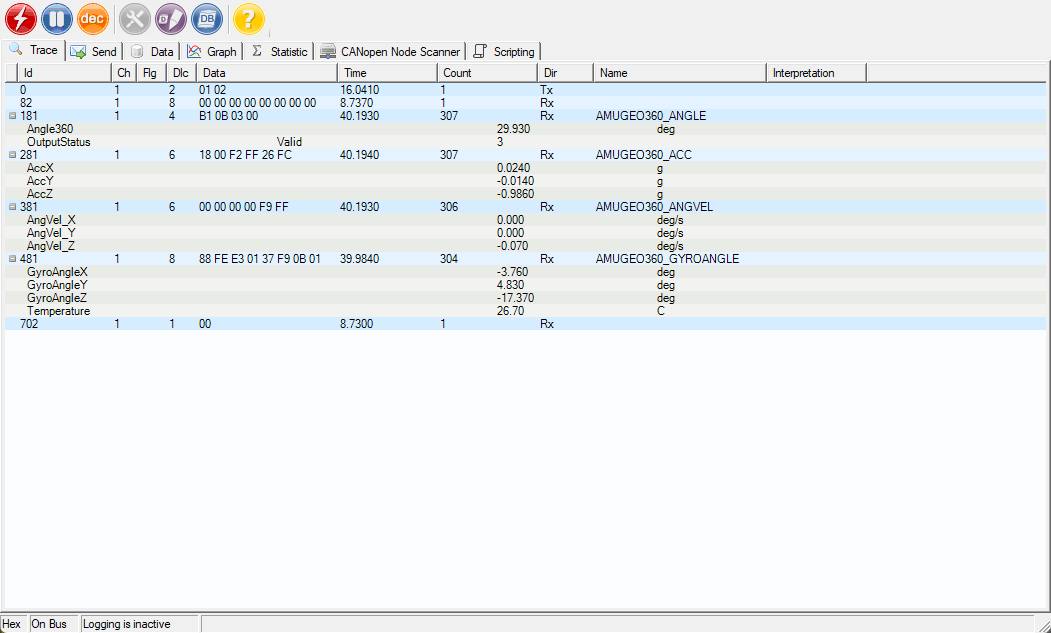Image resolution: width=1051 pixels, height=633 pixels.
Task: Switch to the Trace tab
Action: click(34, 50)
